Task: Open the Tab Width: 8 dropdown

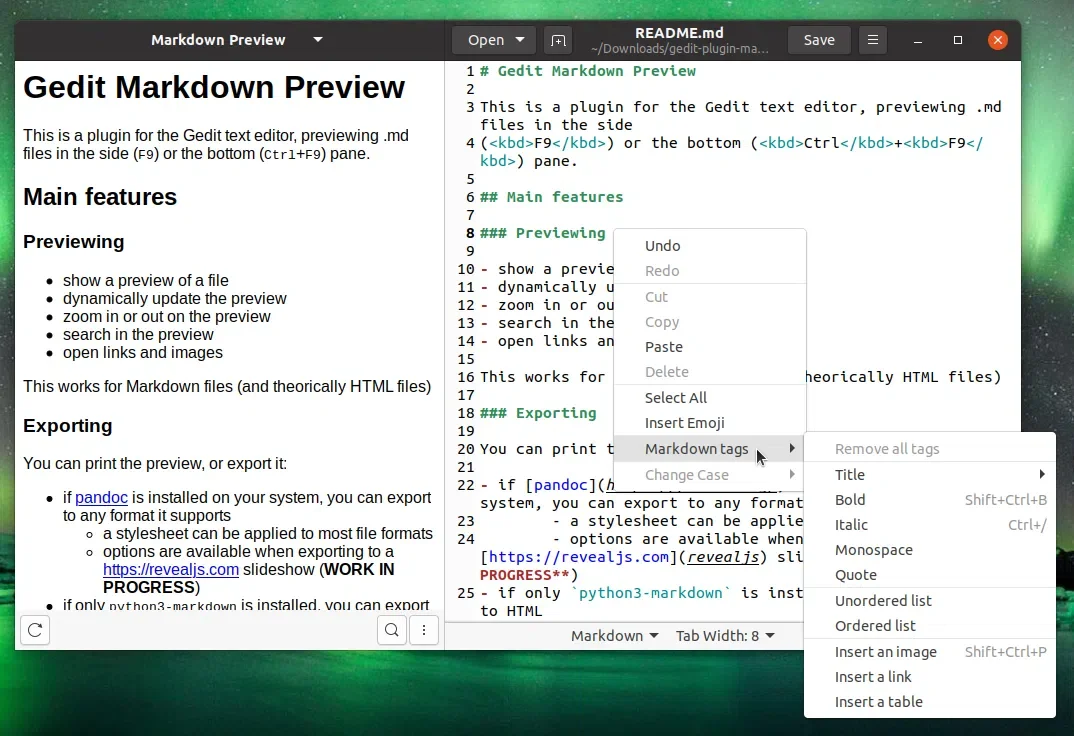Action: click(725, 636)
